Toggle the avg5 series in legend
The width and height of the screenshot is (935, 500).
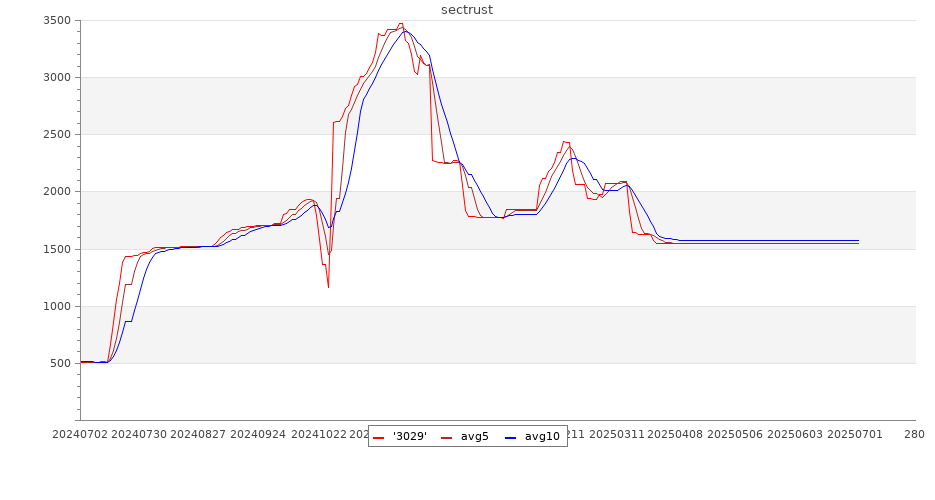pyautogui.click(x=474, y=436)
